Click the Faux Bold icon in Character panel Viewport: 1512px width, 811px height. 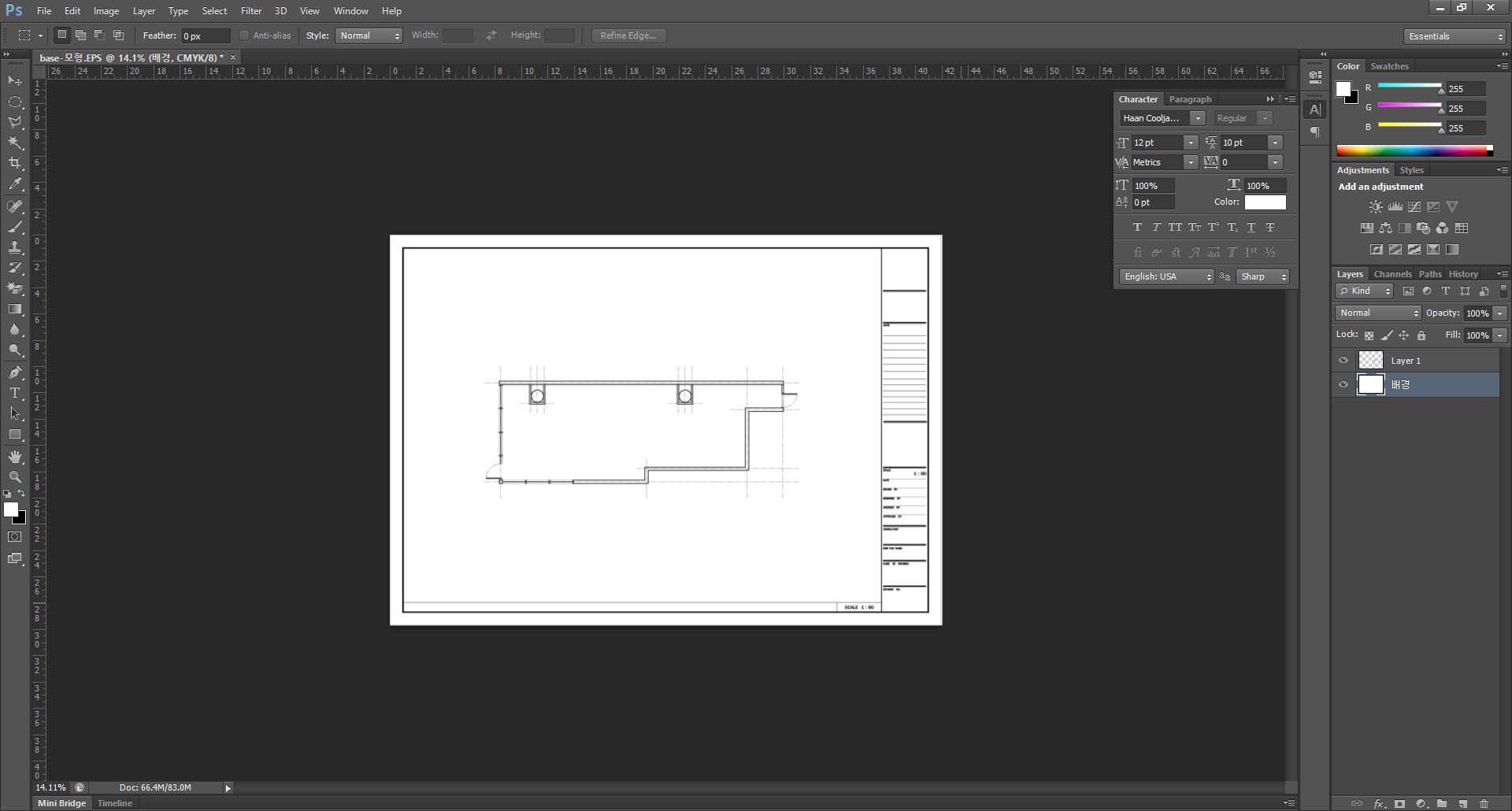[x=1137, y=228]
